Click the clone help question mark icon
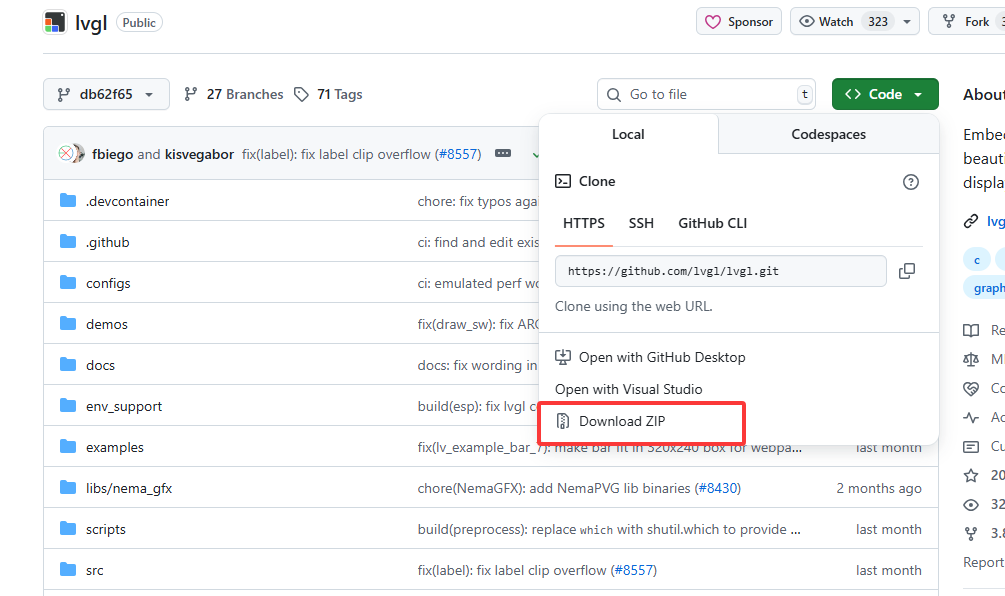The image size is (1005, 596). click(x=910, y=182)
